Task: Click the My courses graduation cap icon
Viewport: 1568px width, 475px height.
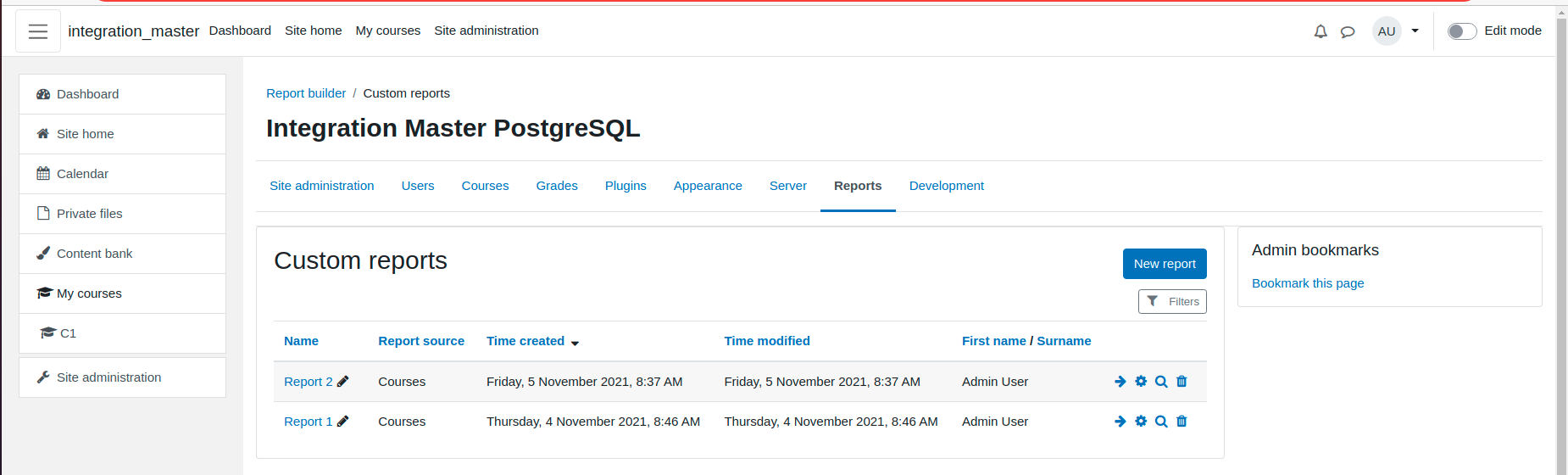Action: 45,293
